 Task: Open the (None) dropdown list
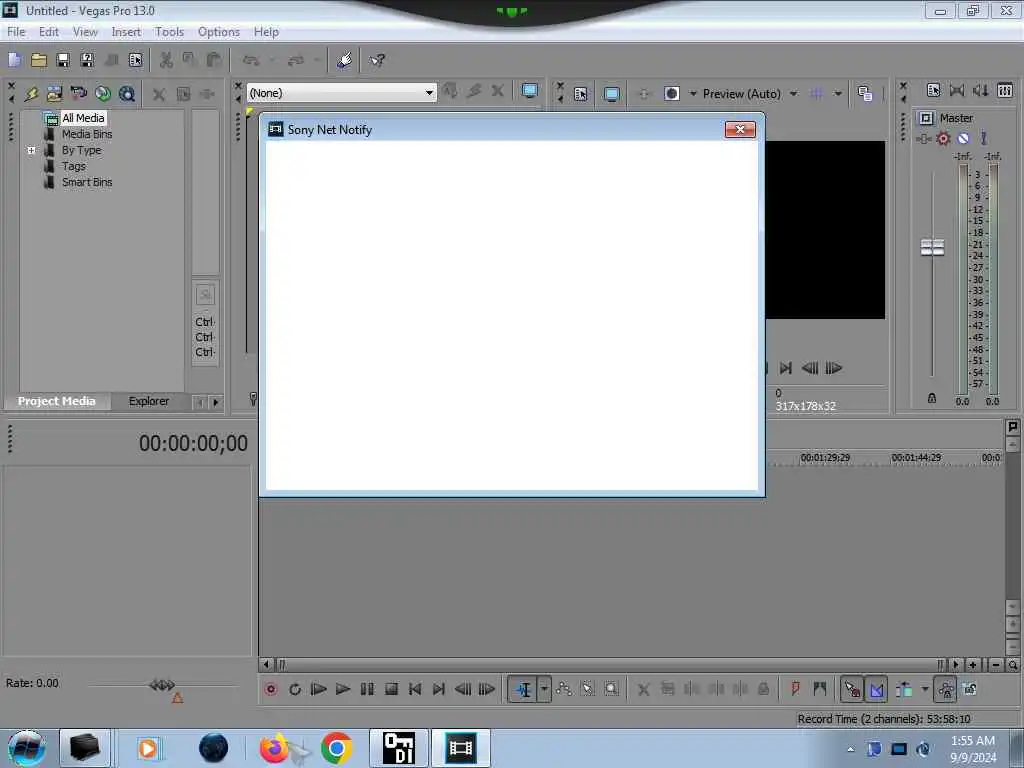tap(341, 93)
